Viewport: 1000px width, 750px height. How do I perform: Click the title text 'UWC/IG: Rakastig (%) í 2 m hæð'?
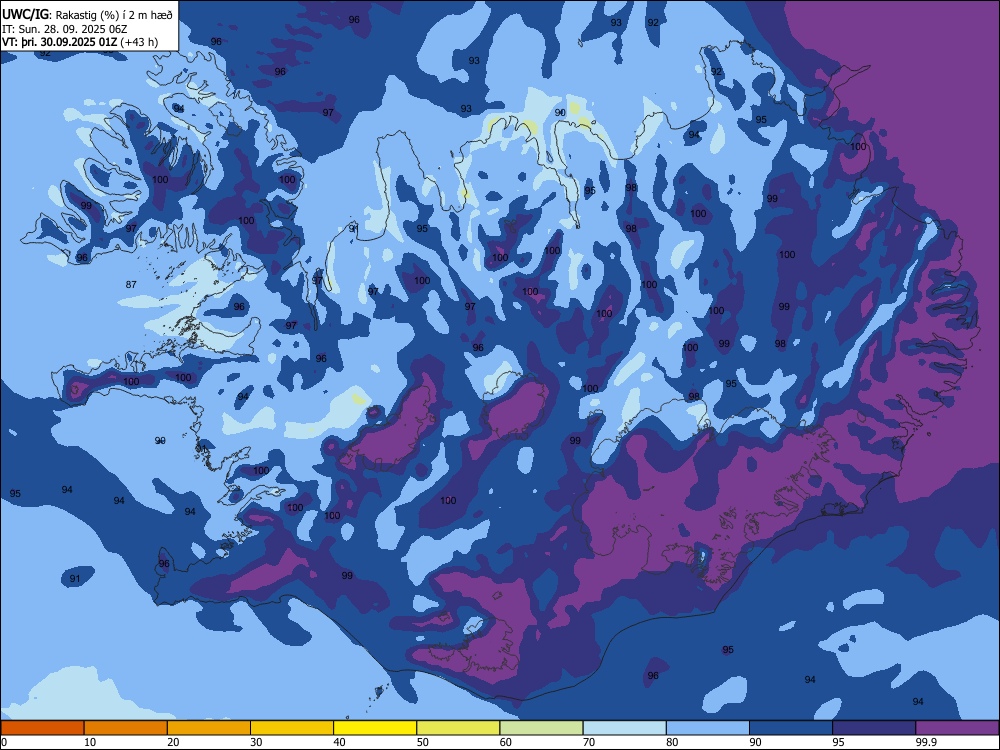pyautogui.click(x=87, y=15)
